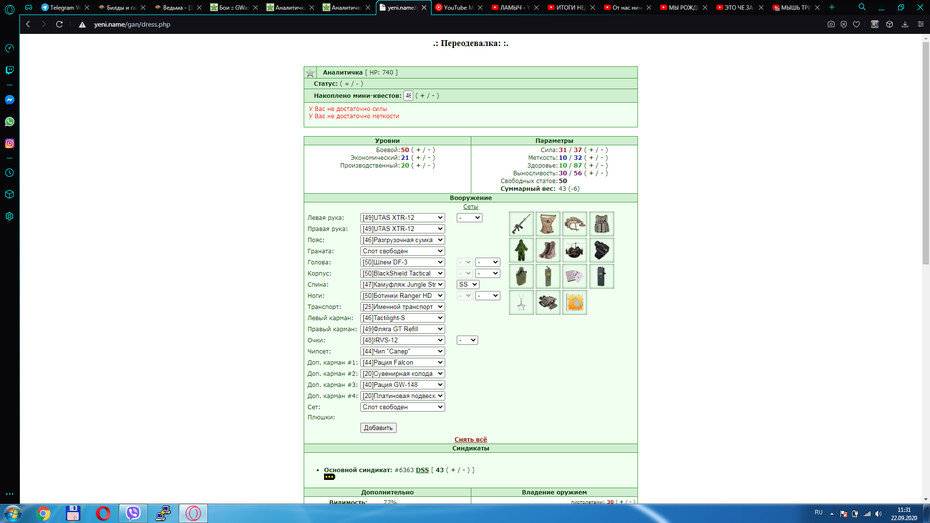Viewport: 930px width, 523px height.
Task: Open Левый карман dropdown showing Tactilight-S
Action: click(402, 318)
